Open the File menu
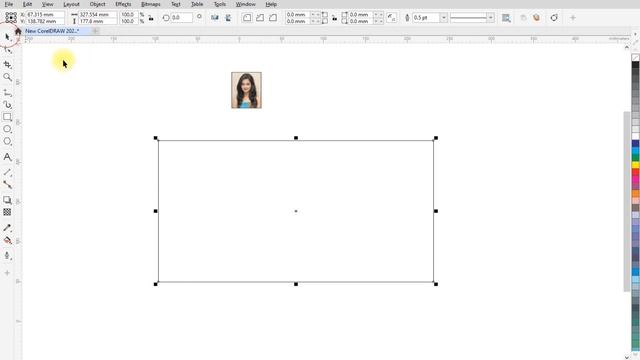 (9, 4)
